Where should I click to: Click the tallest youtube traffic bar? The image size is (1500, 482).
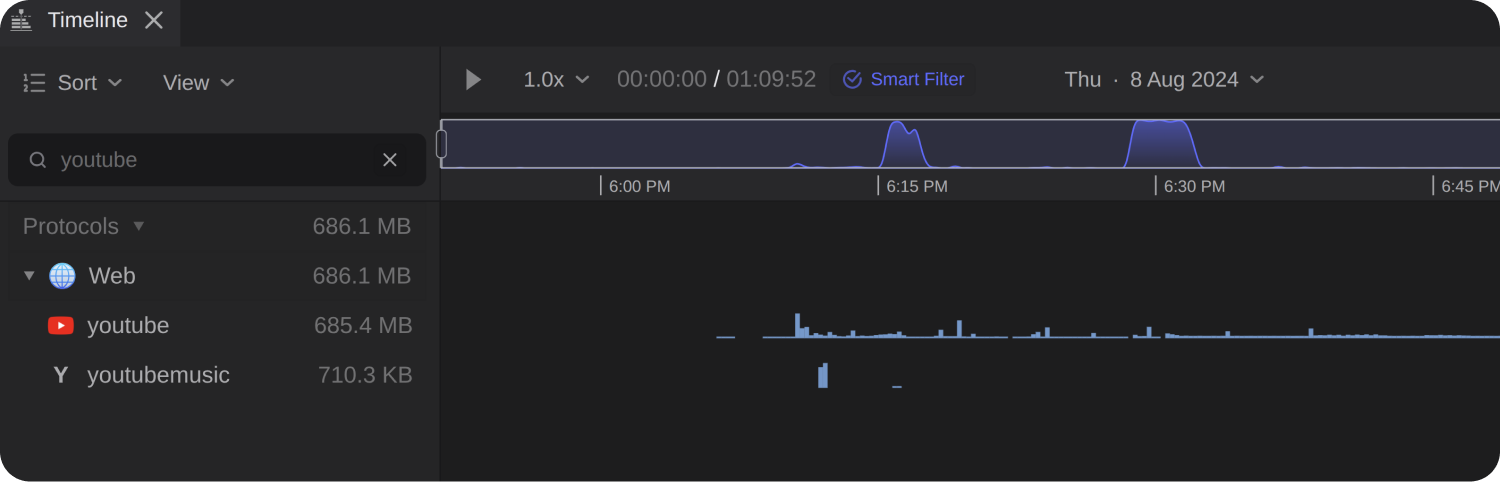click(x=798, y=325)
